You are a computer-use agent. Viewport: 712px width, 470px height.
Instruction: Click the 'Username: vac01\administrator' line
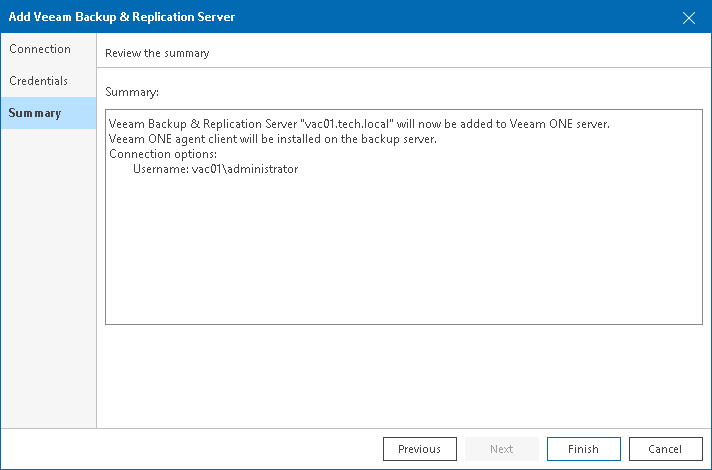pos(215,170)
